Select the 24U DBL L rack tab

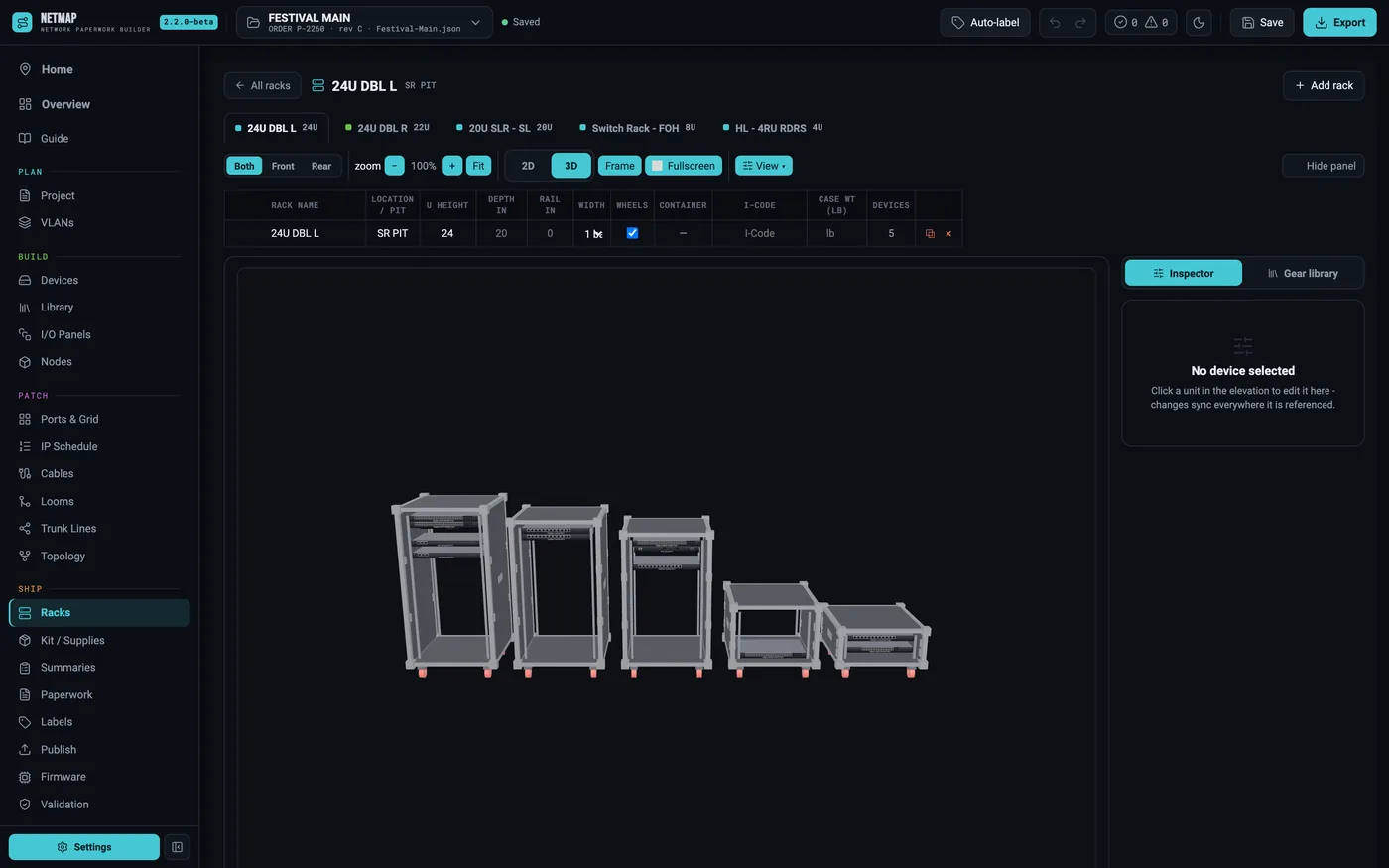277,128
